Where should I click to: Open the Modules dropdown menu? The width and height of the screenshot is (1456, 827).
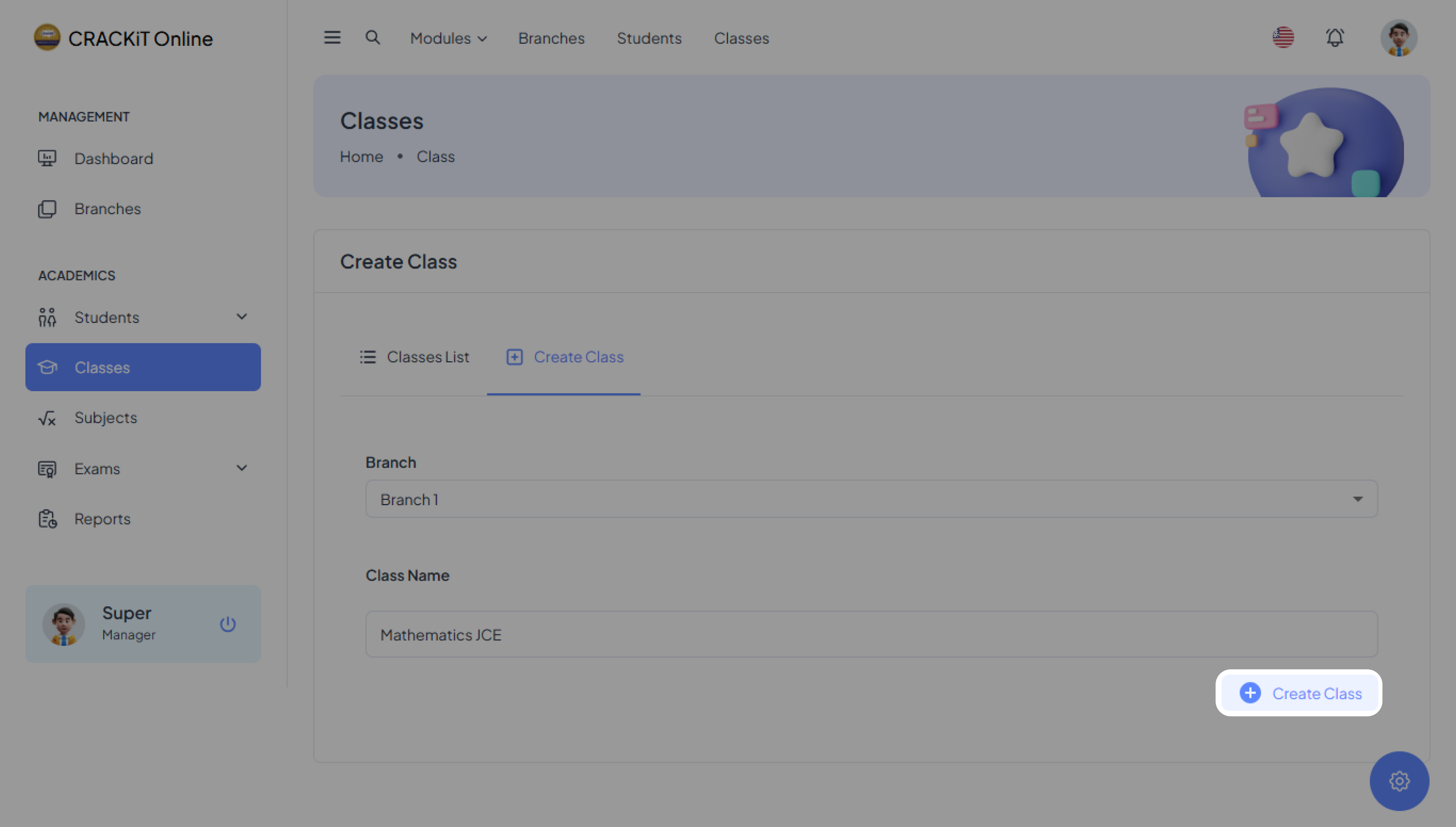(448, 38)
